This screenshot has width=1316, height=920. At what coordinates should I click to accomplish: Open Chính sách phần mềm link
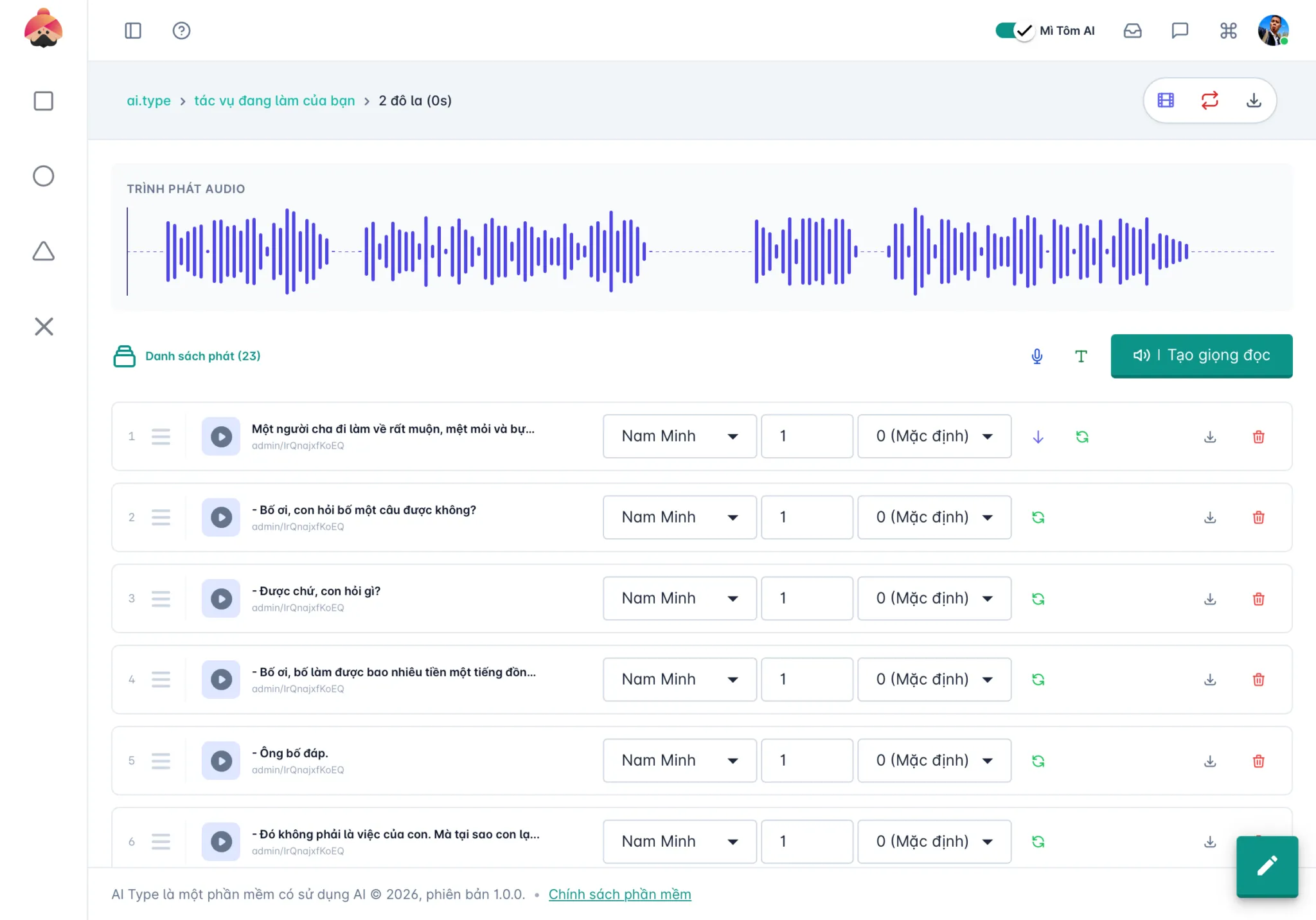[x=619, y=894]
